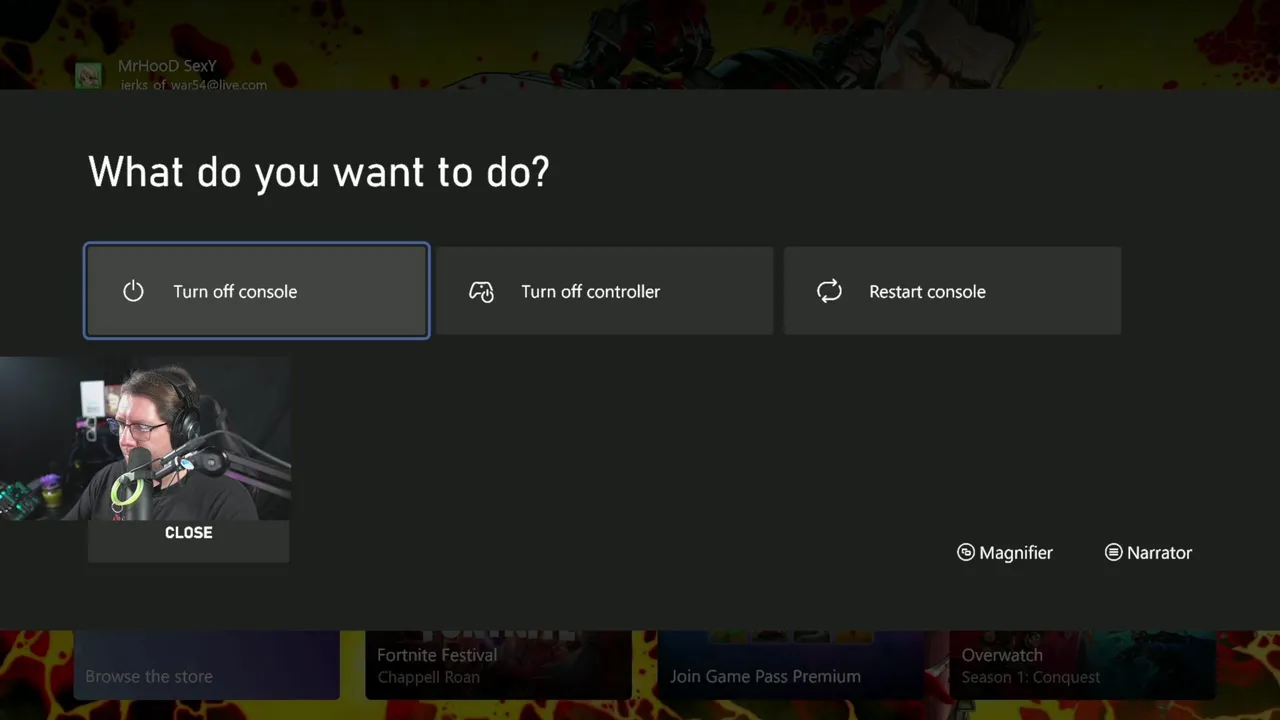Open the Fortnite Festival Chappell Roan tile

(498, 665)
